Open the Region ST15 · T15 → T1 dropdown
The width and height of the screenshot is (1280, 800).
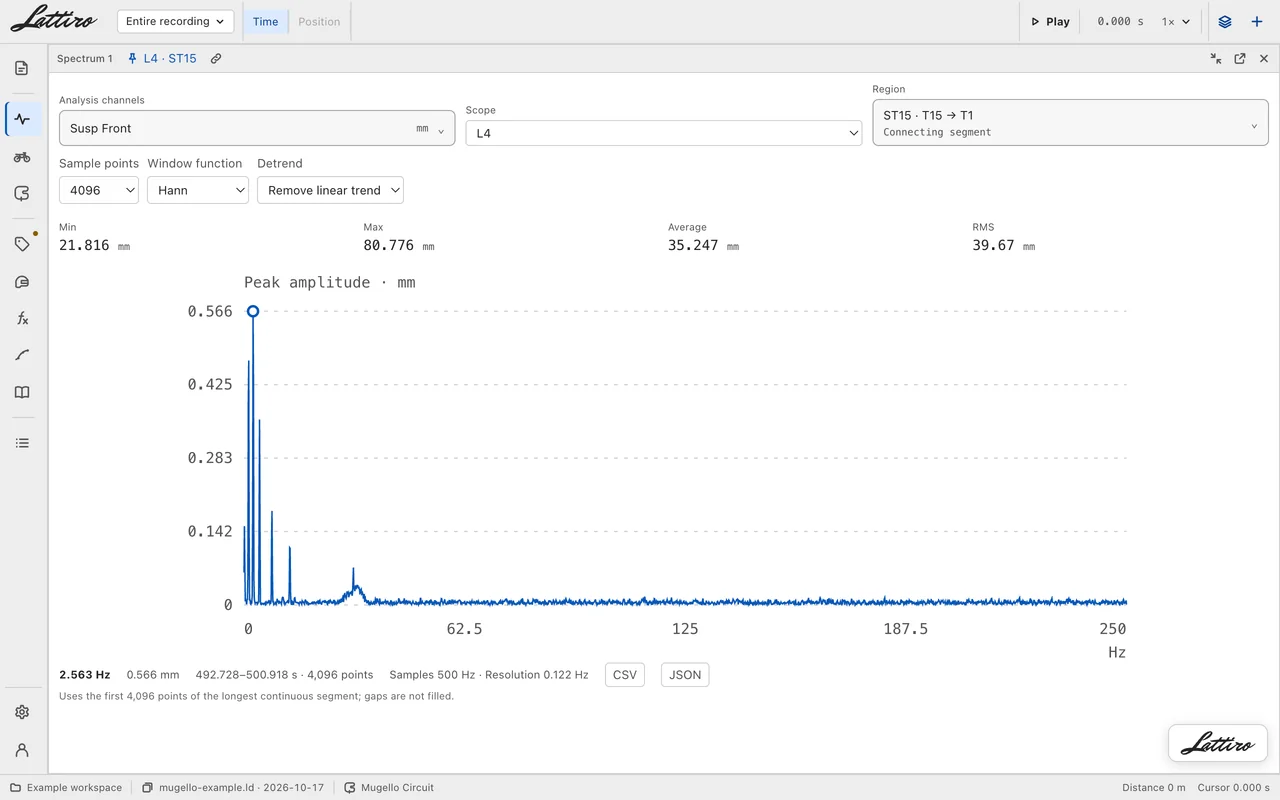[1071, 123]
